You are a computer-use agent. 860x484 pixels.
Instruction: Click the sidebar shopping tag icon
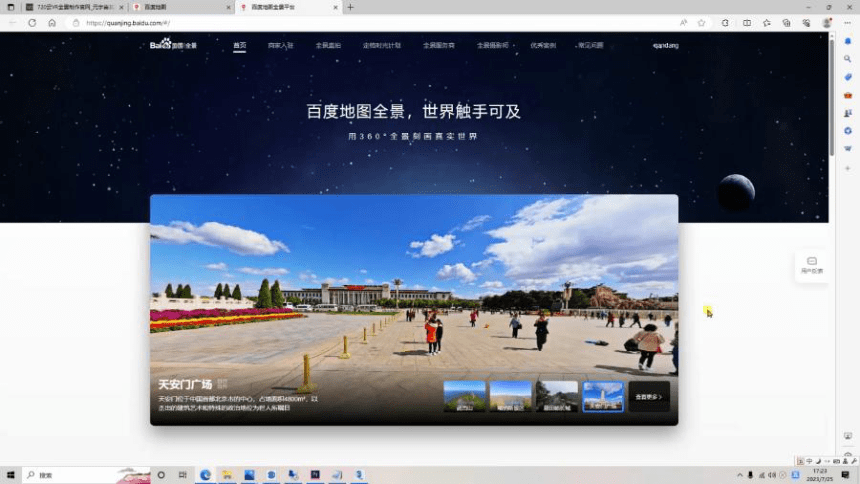tap(848, 77)
